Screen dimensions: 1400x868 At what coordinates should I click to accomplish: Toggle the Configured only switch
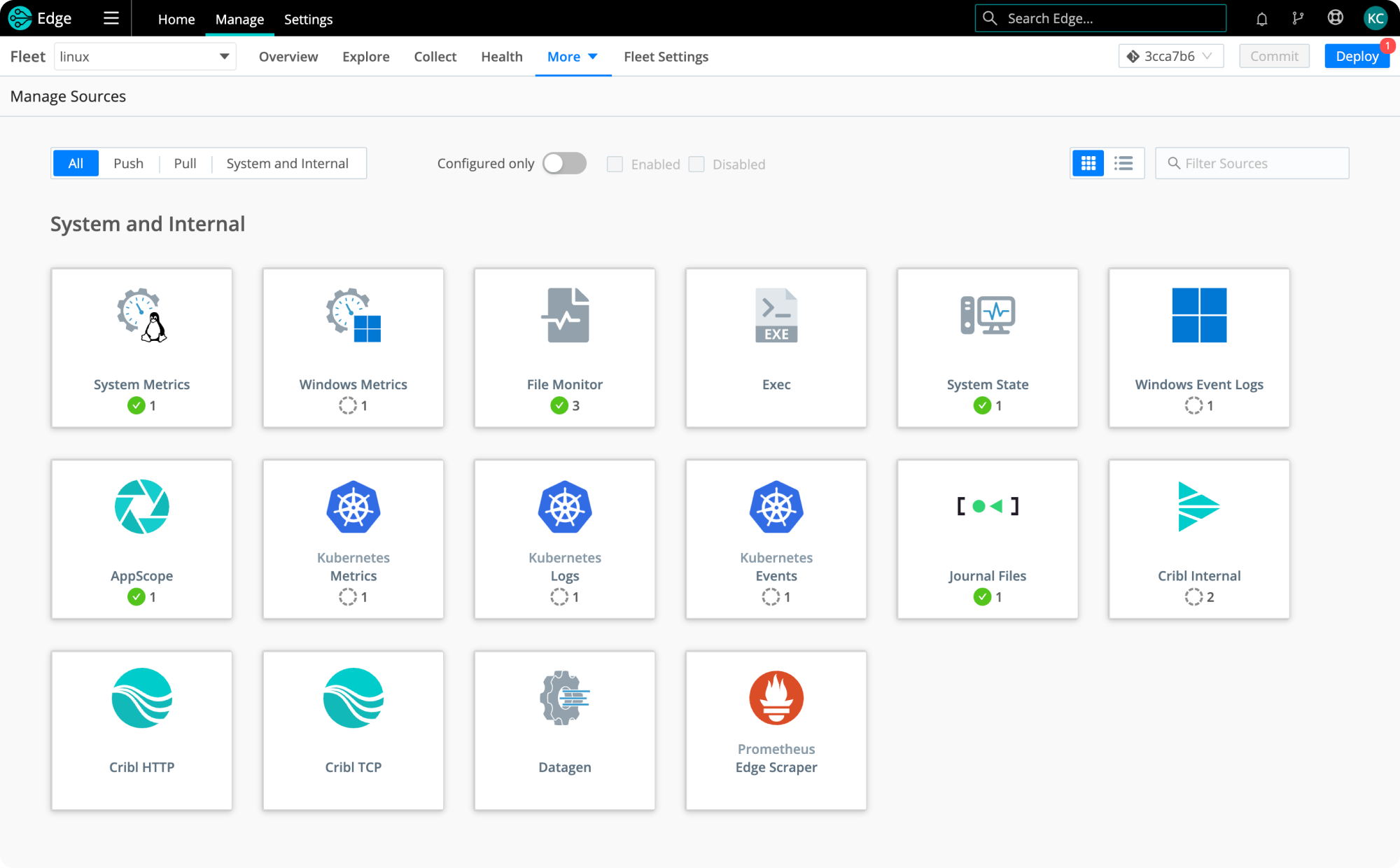(x=564, y=163)
